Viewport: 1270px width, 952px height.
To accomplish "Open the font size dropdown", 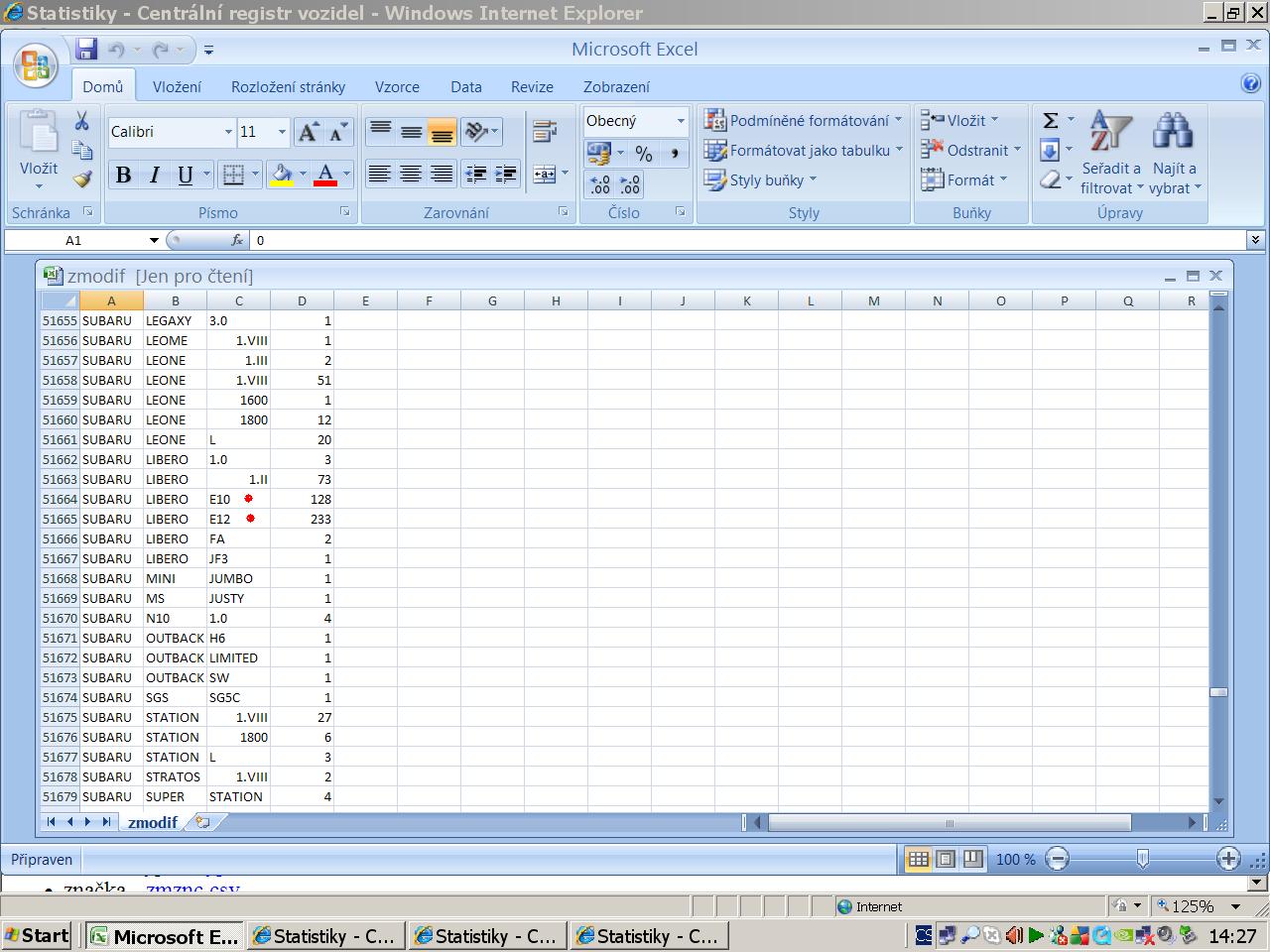I will [282, 132].
